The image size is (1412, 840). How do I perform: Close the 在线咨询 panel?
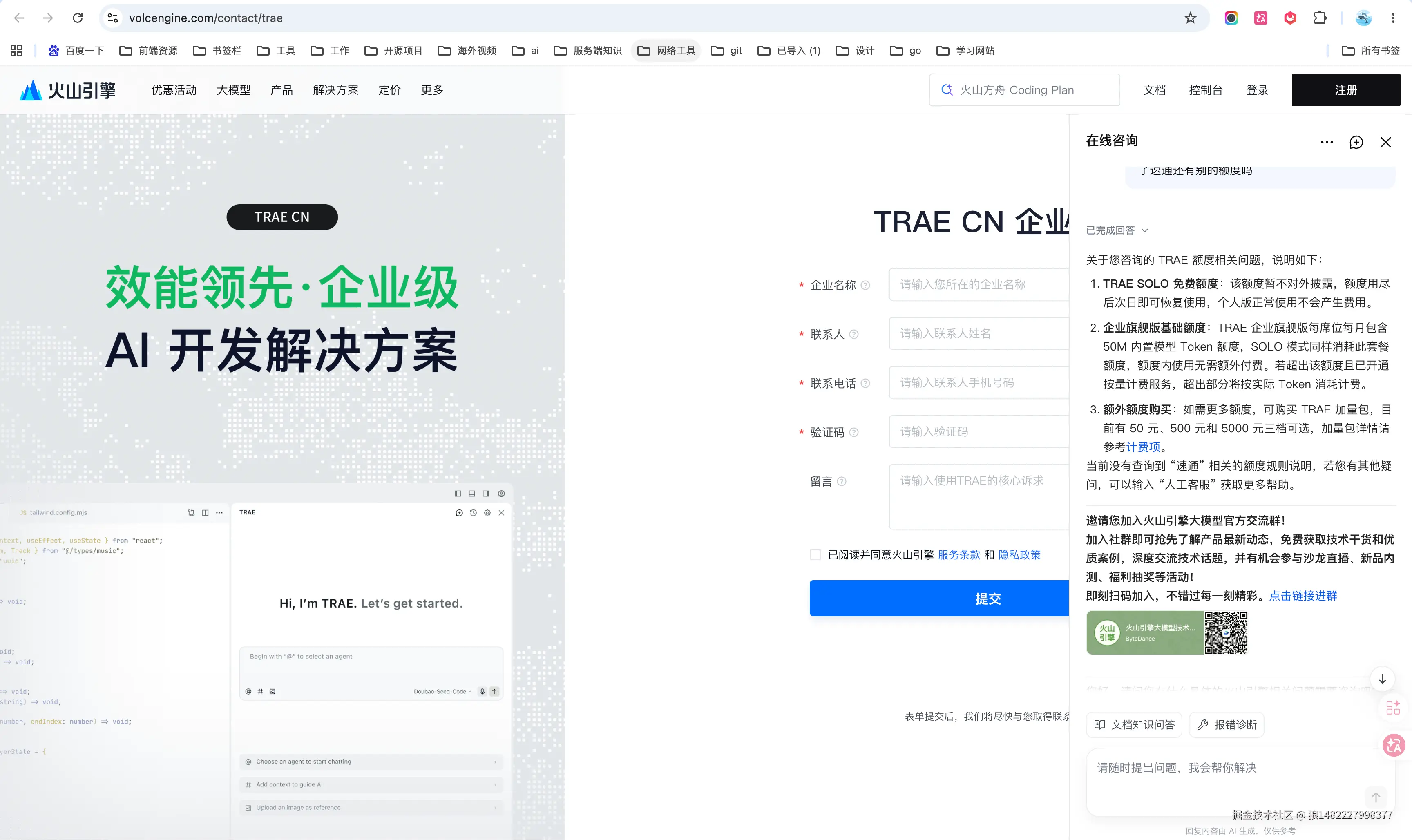click(x=1385, y=142)
